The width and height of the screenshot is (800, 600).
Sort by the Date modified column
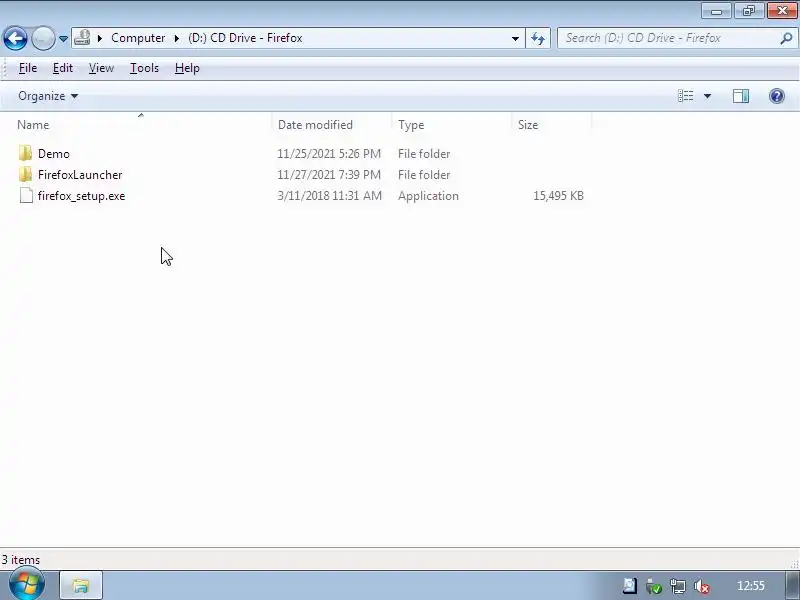click(x=315, y=125)
